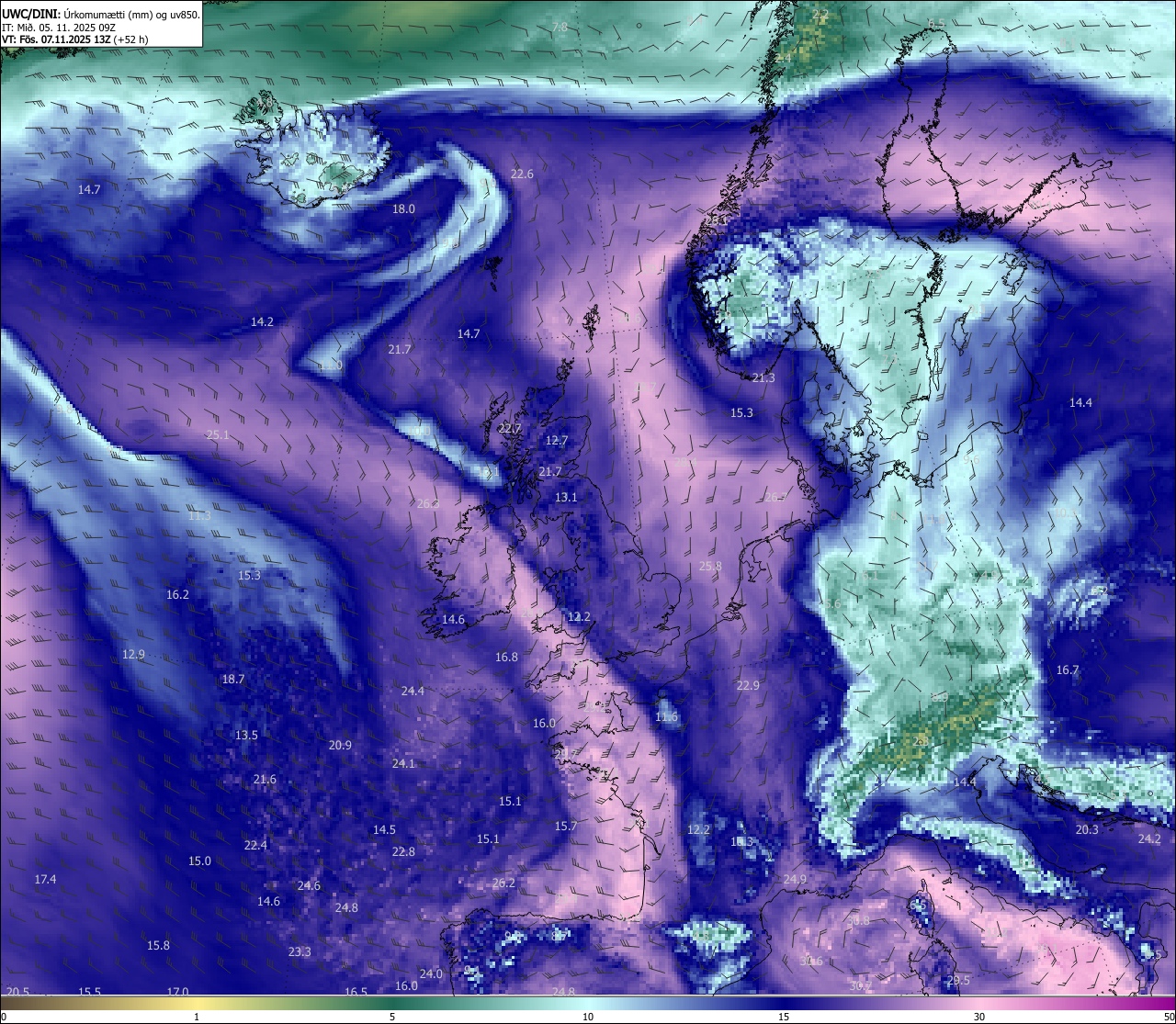Click the 16.2 value on the map
Screen dimensions: 1176x1024
pos(177,594)
